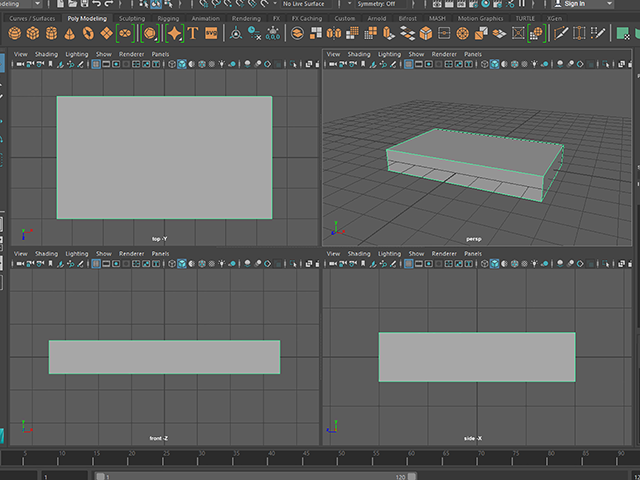Click the Pause viewport icon in status line
This screenshot has width=640, height=480.
tap(522, 4)
